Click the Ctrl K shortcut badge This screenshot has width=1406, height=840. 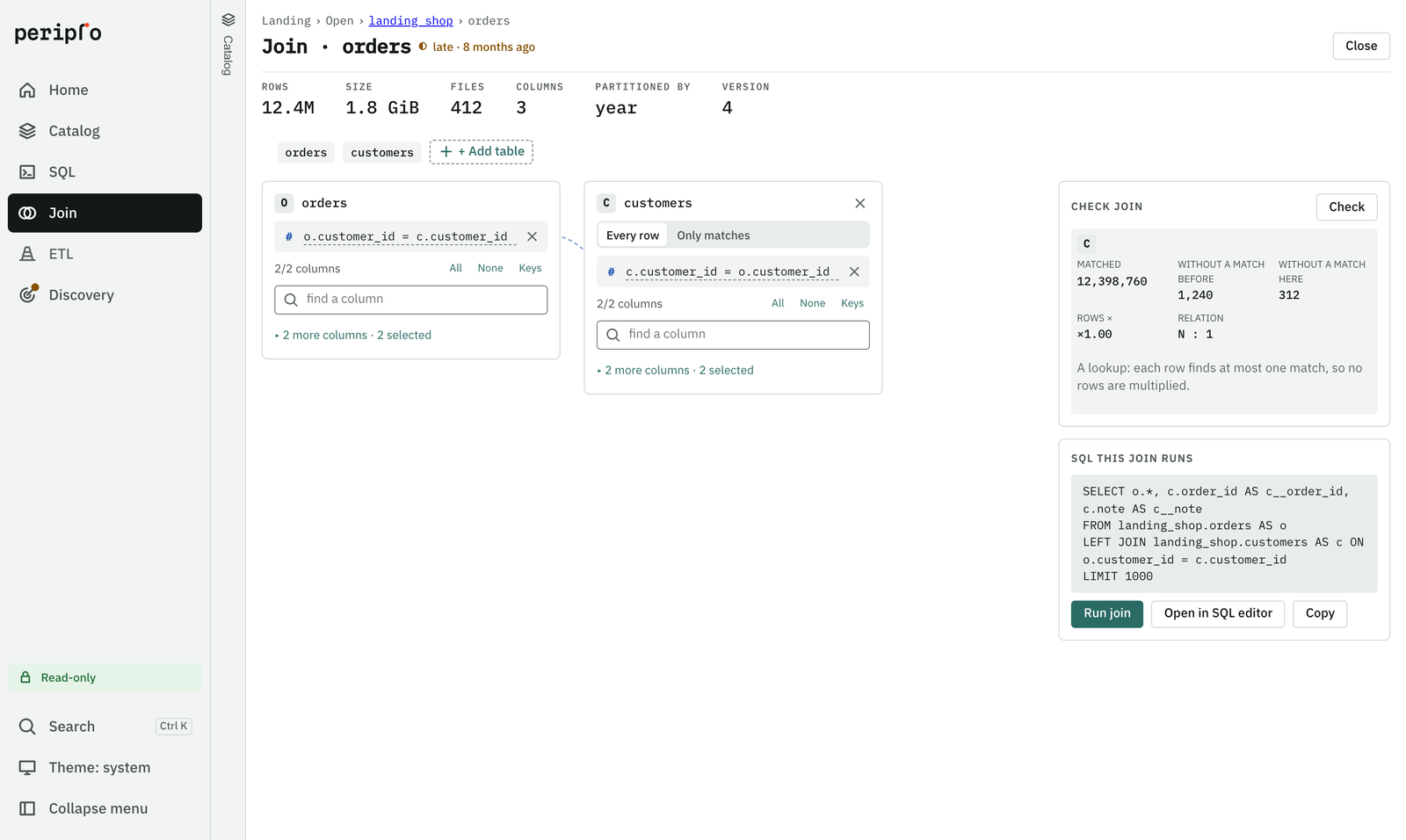(173, 726)
